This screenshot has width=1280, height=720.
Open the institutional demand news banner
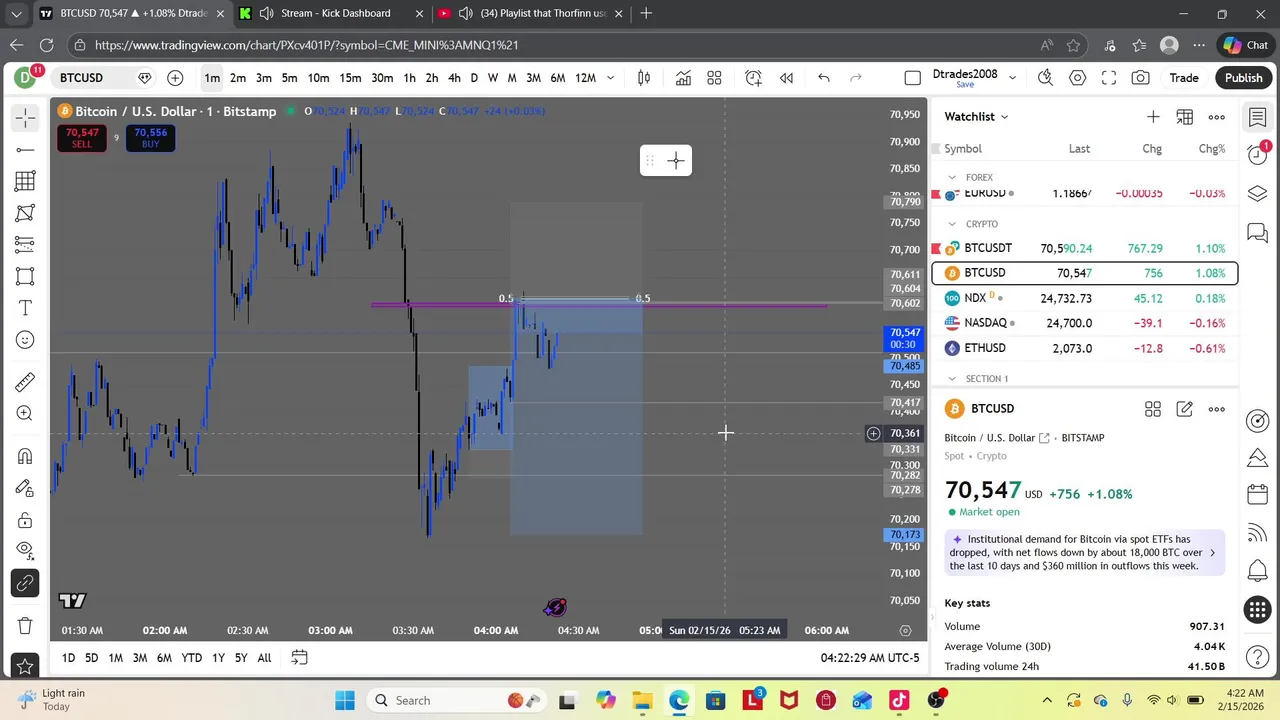click(x=1085, y=552)
